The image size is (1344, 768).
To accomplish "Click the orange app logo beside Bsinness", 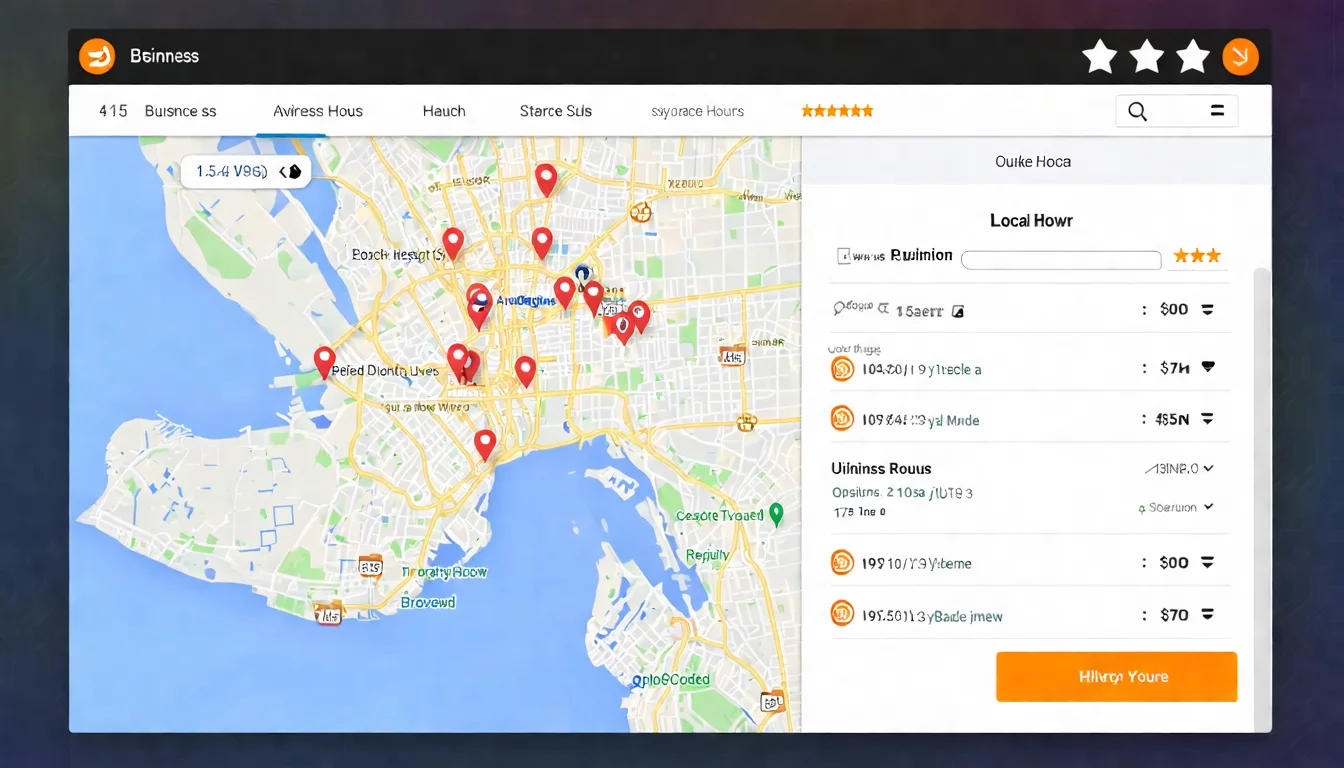I will pyautogui.click(x=97, y=56).
